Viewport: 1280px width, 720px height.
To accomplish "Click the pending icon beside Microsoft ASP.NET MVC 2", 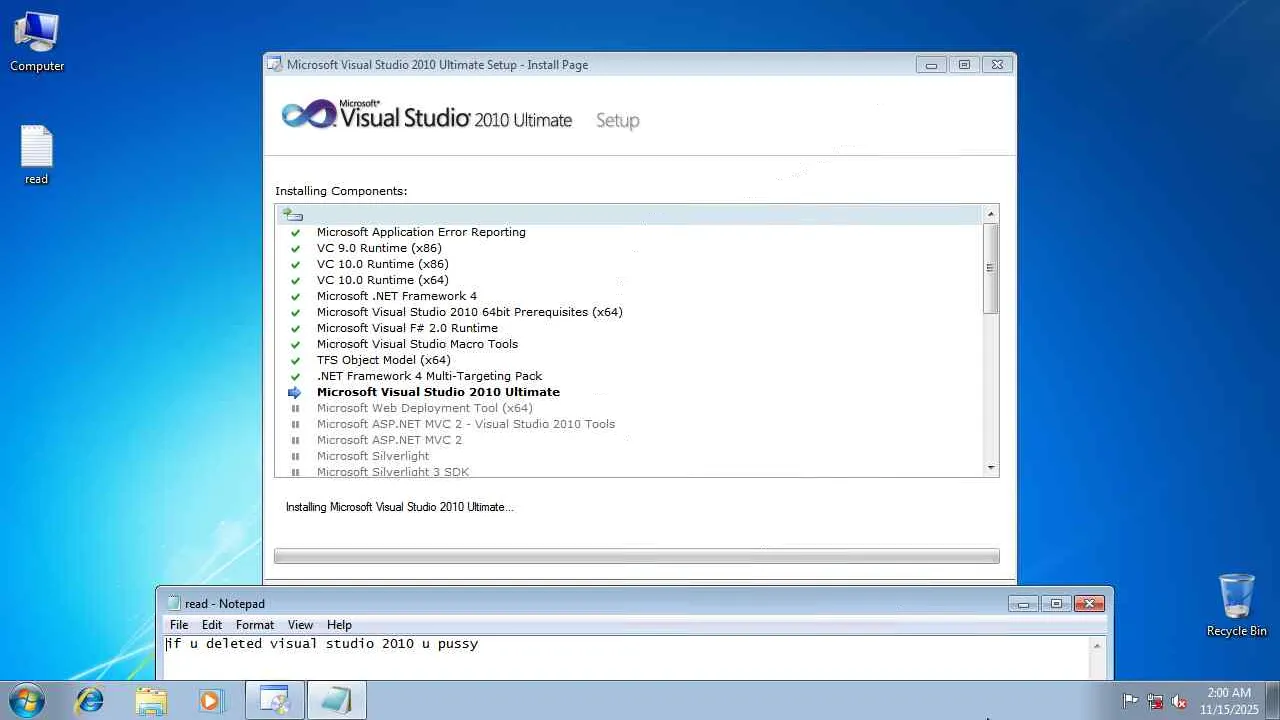I will [295, 440].
